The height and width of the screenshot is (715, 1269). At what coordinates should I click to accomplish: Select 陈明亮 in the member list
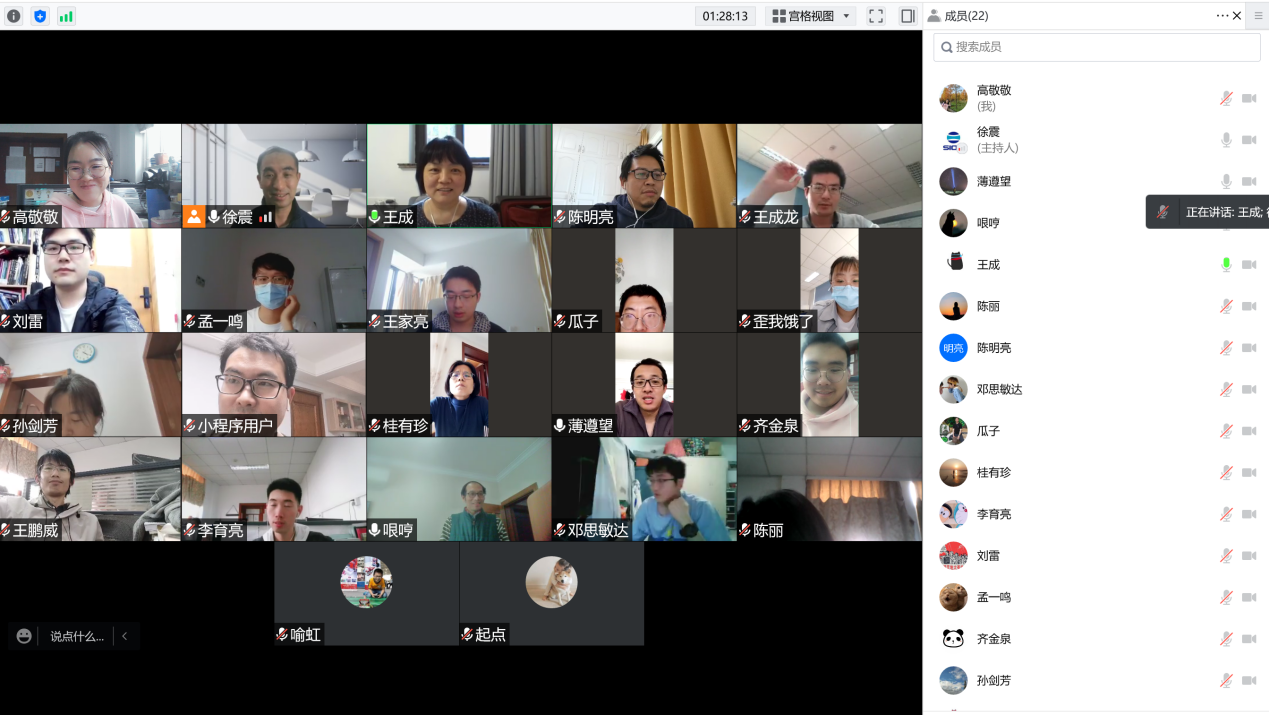tap(994, 348)
